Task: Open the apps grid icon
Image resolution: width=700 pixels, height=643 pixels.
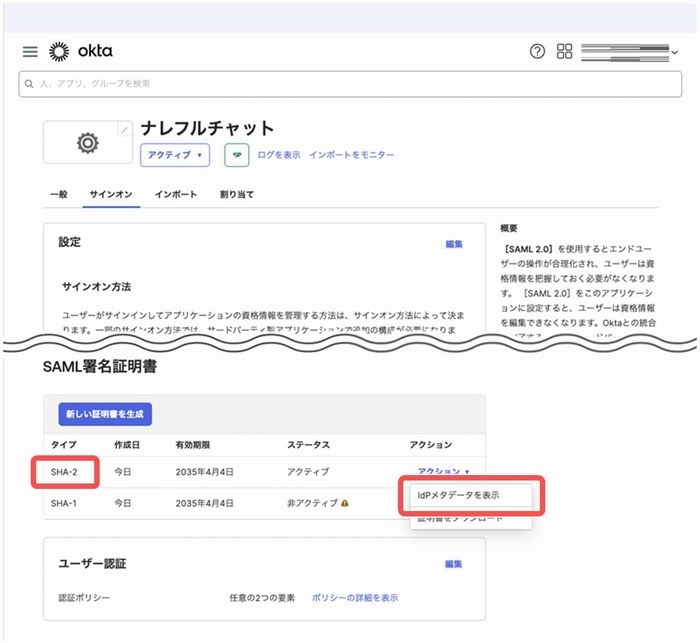Action: [564, 51]
